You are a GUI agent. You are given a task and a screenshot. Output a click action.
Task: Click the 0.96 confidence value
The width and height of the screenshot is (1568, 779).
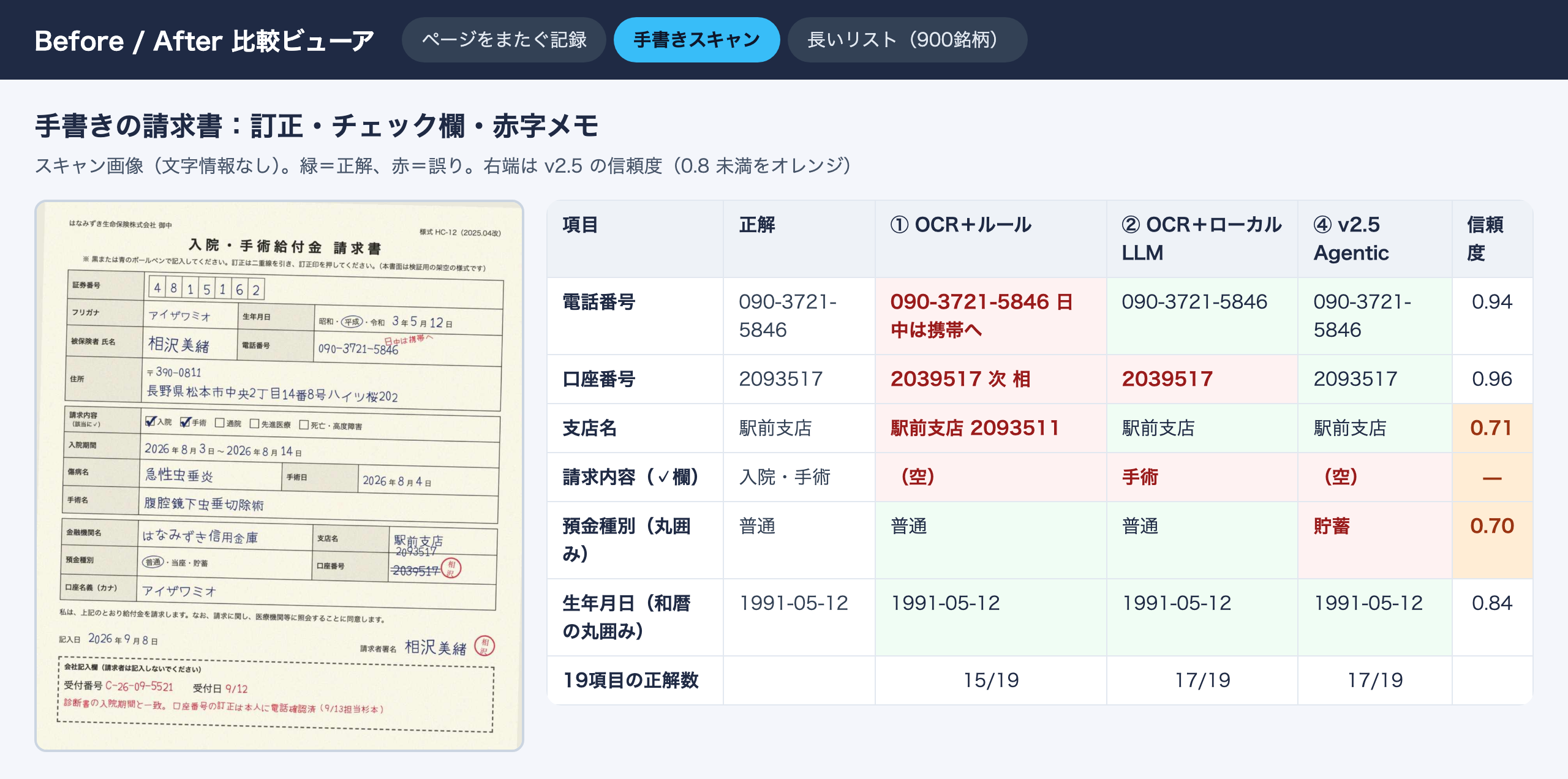(1491, 379)
